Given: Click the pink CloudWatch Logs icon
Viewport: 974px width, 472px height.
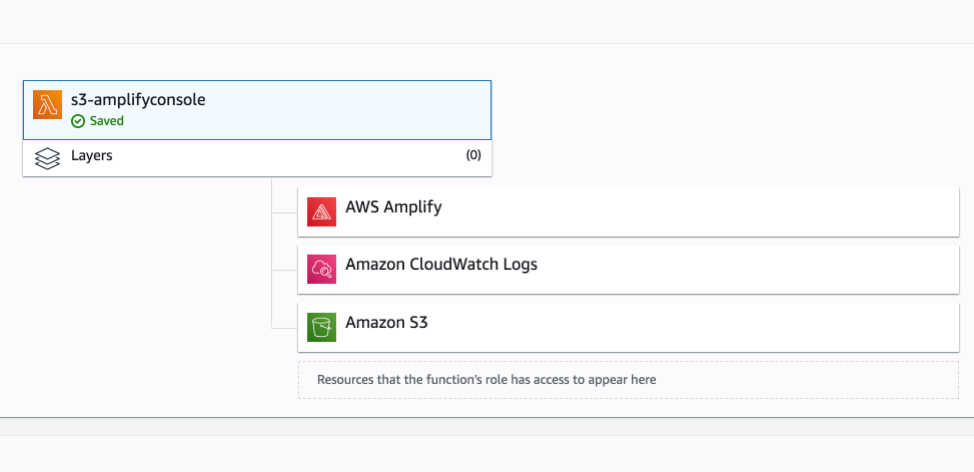Looking at the screenshot, I should point(322,269).
